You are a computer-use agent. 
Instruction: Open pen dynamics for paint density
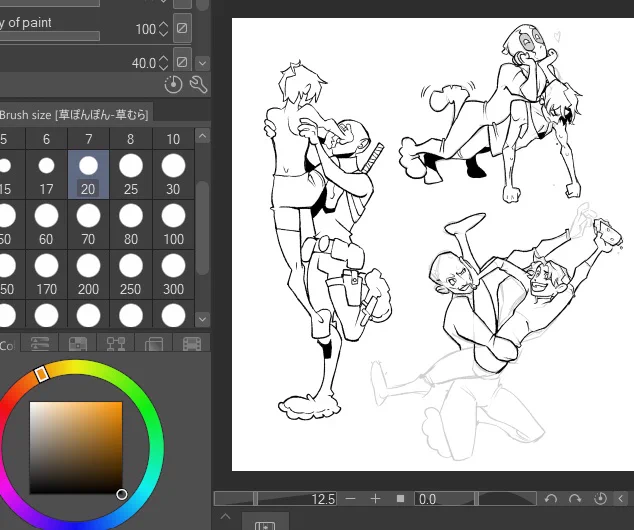182,28
